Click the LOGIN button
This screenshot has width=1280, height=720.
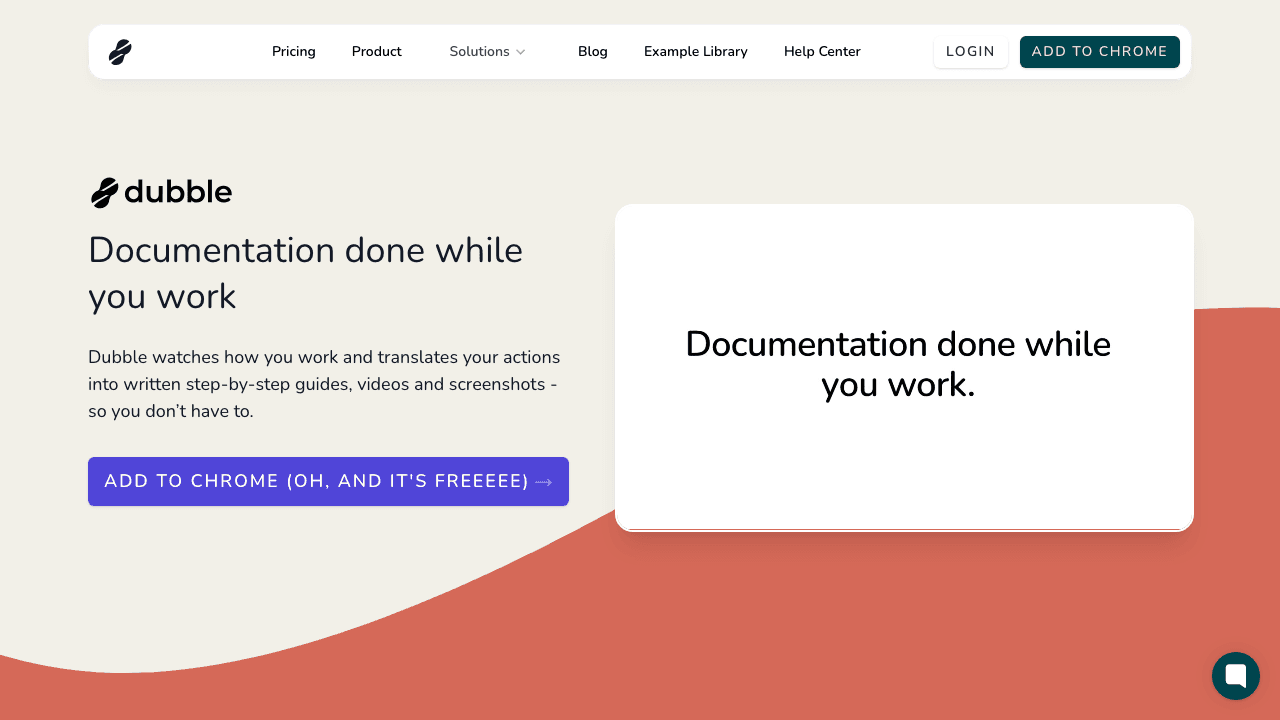click(970, 51)
